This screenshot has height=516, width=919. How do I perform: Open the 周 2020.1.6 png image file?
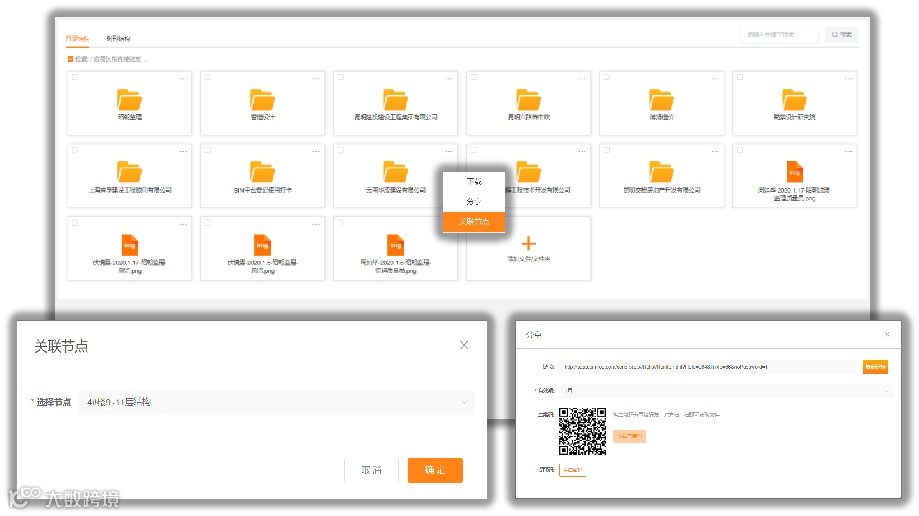(x=396, y=245)
